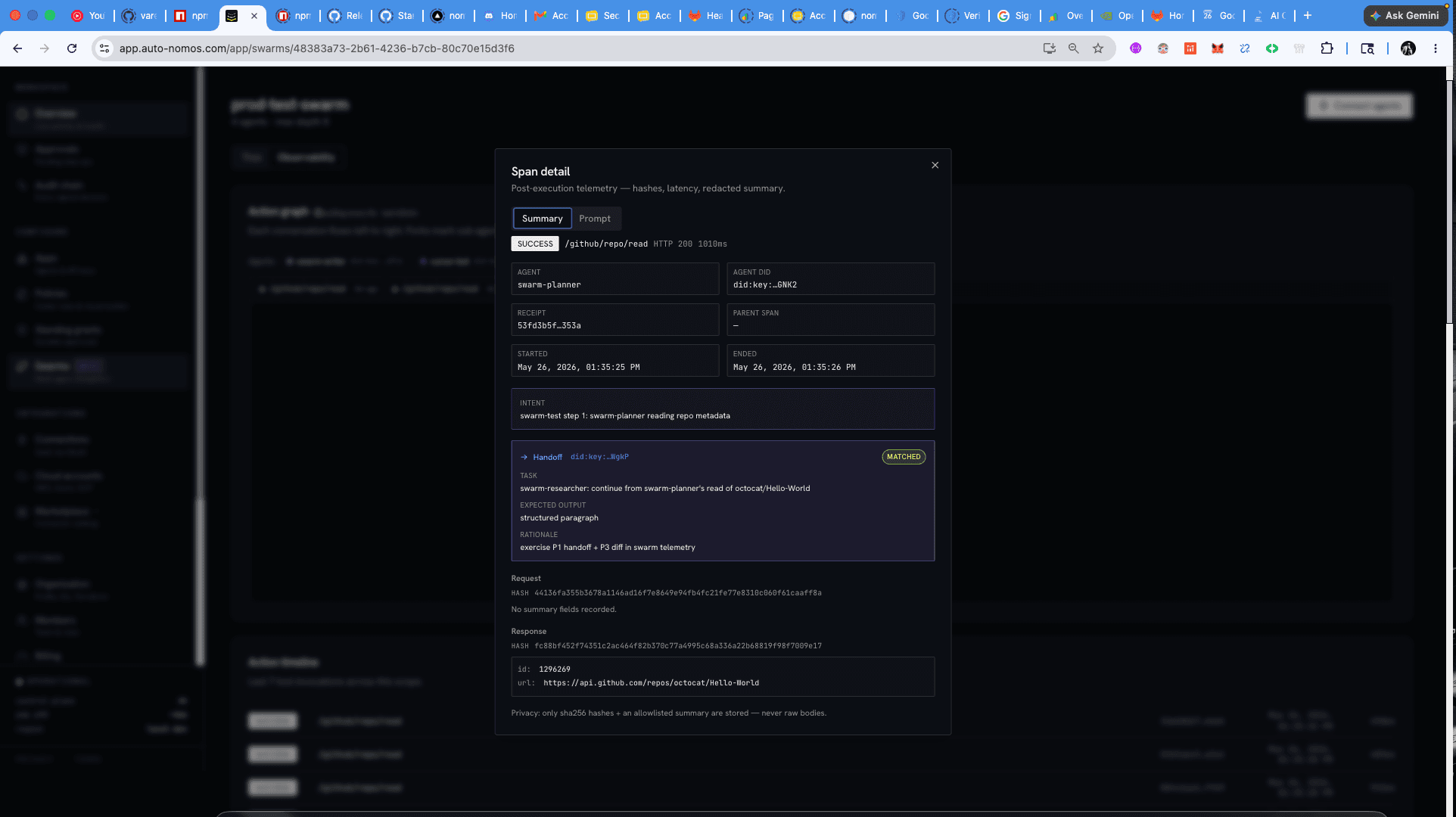Open the Prompt tab
This screenshot has width=1456, height=817.
(595, 219)
